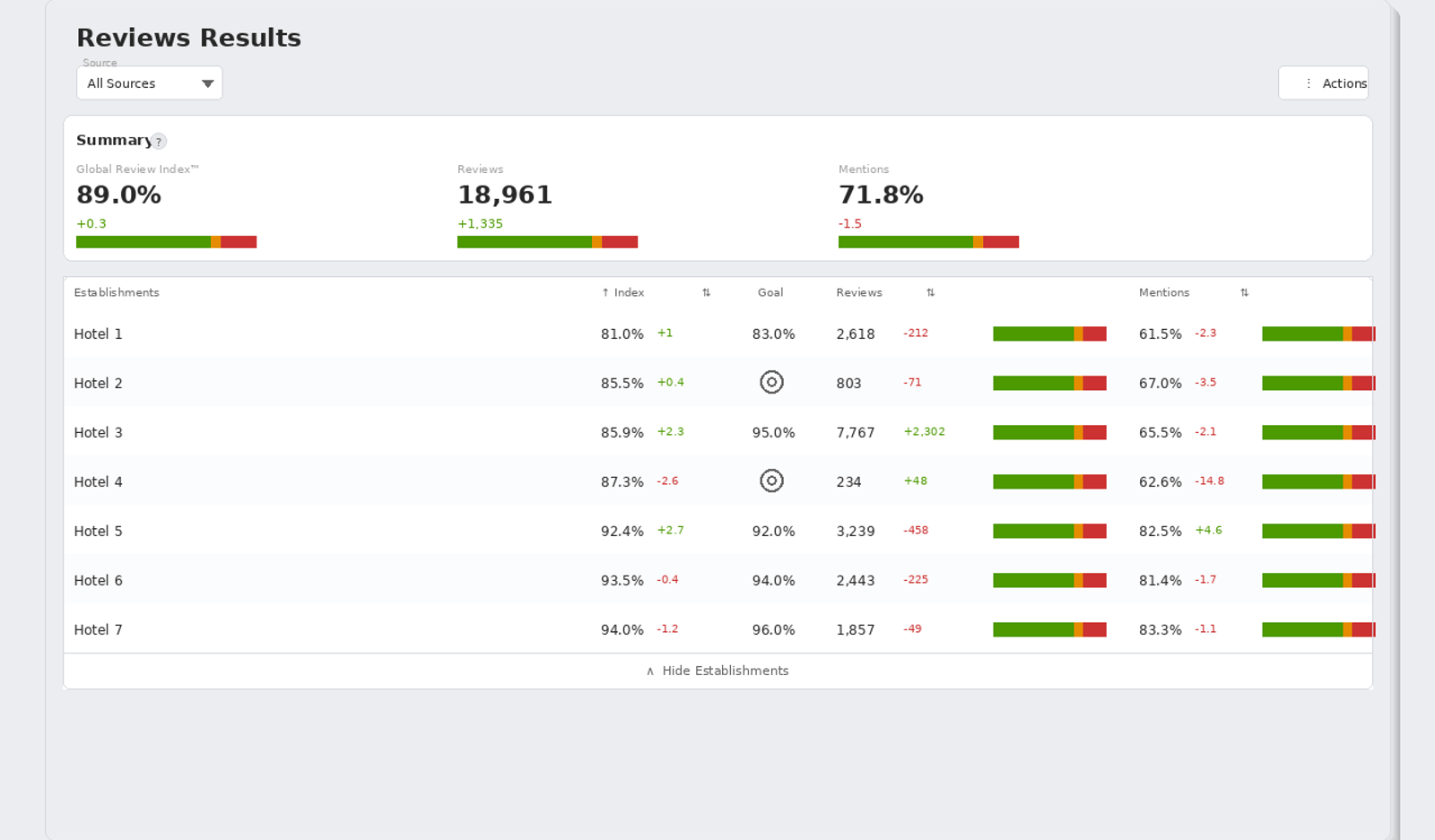Click Hotel 3's 7,767 reviews count
Screen dimensions: 1435x840
point(856,433)
